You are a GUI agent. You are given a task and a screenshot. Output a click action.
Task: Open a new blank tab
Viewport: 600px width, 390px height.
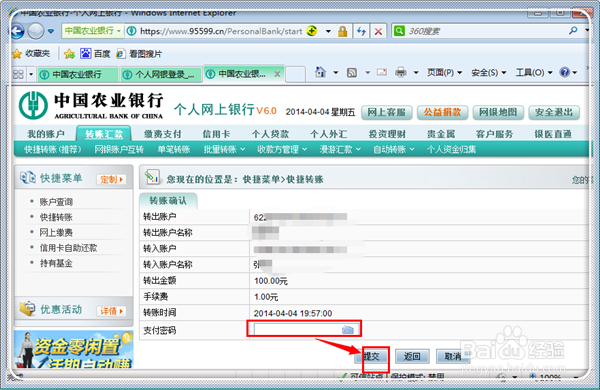pos(295,74)
